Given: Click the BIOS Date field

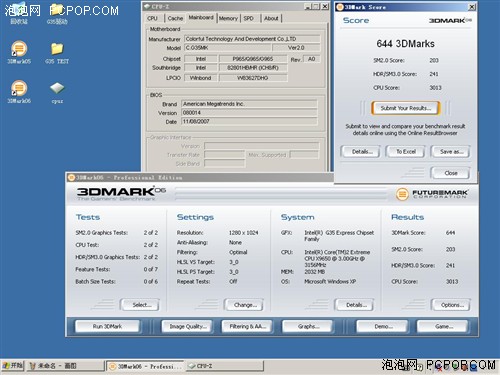Looking at the screenshot, I should 249,121.
